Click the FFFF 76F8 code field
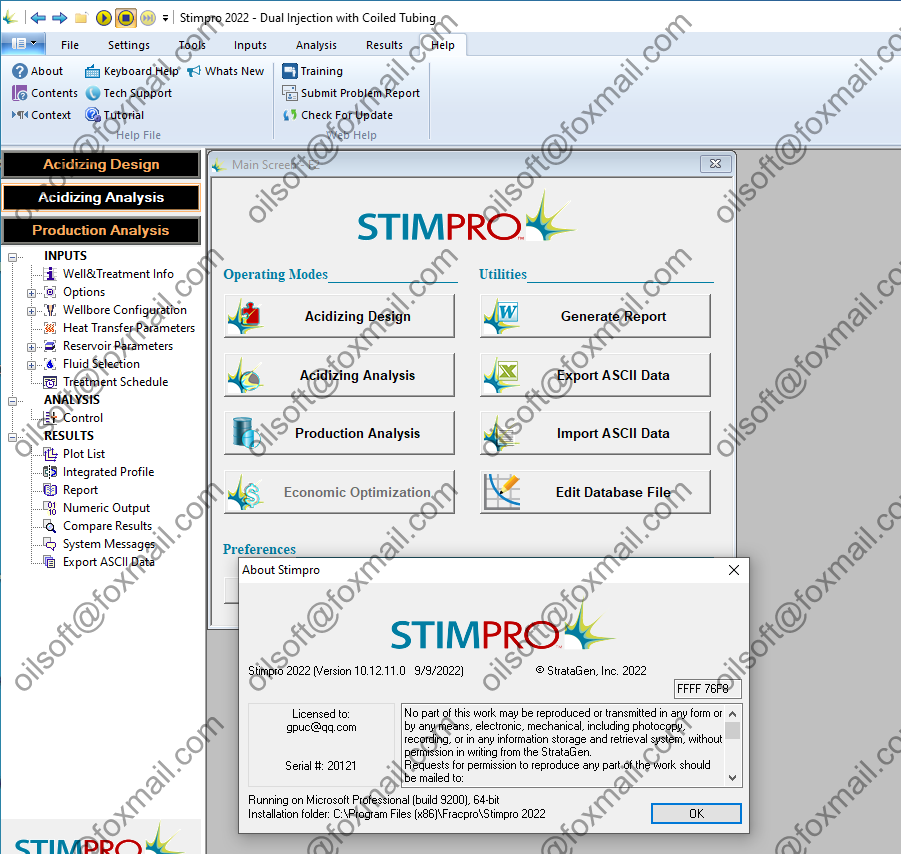This screenshot has width=901, height=854. (707, 688)
